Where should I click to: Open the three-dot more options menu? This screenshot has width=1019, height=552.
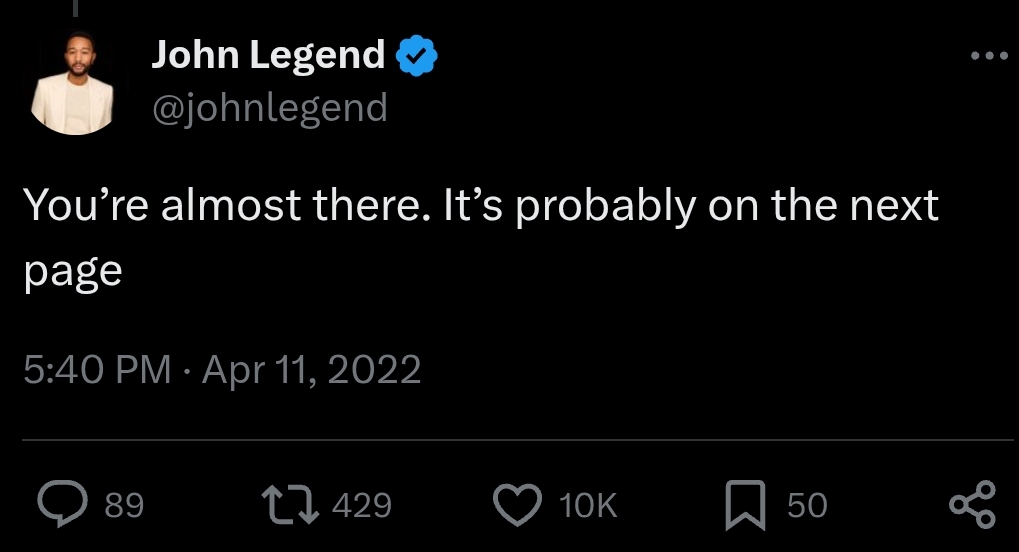coord(990,56)
